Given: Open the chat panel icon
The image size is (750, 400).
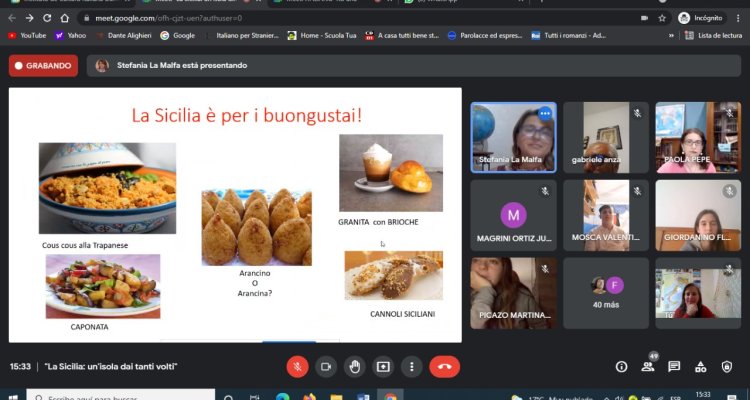Looking at the screenshot, I should (x=674, y=367).
